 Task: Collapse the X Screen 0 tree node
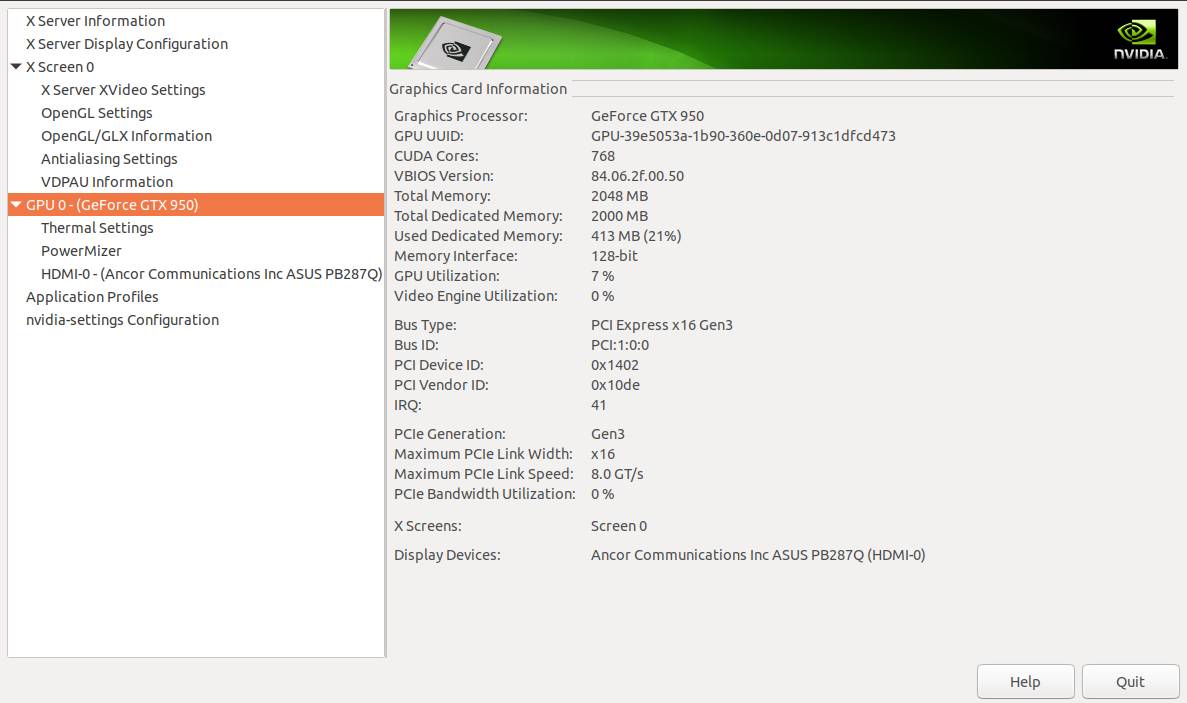coord(16,67)
